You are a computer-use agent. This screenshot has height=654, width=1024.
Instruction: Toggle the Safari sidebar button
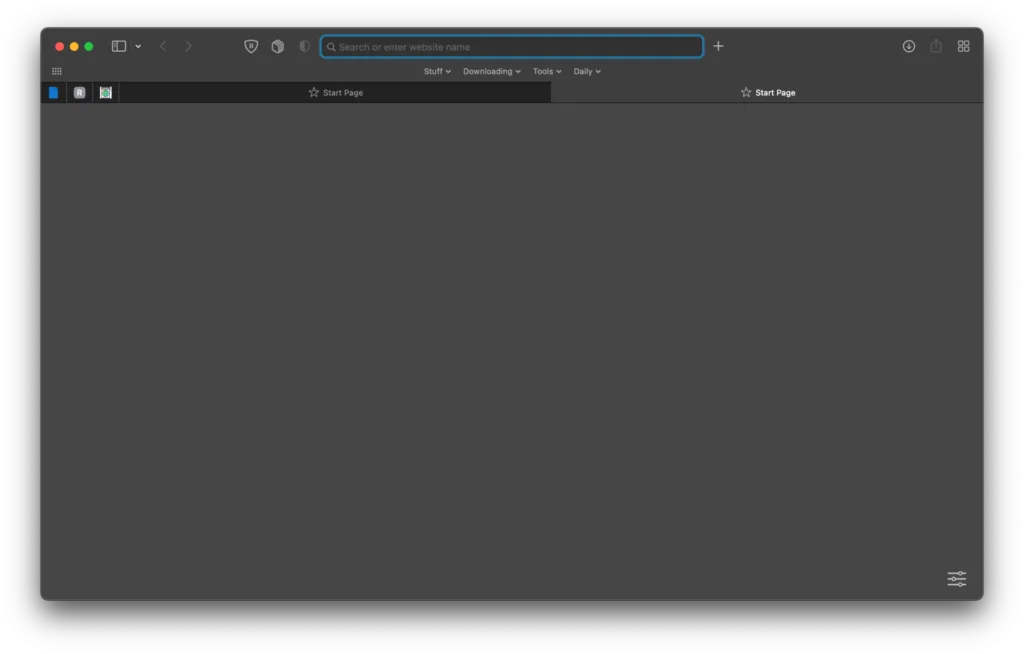pos(118,46)
